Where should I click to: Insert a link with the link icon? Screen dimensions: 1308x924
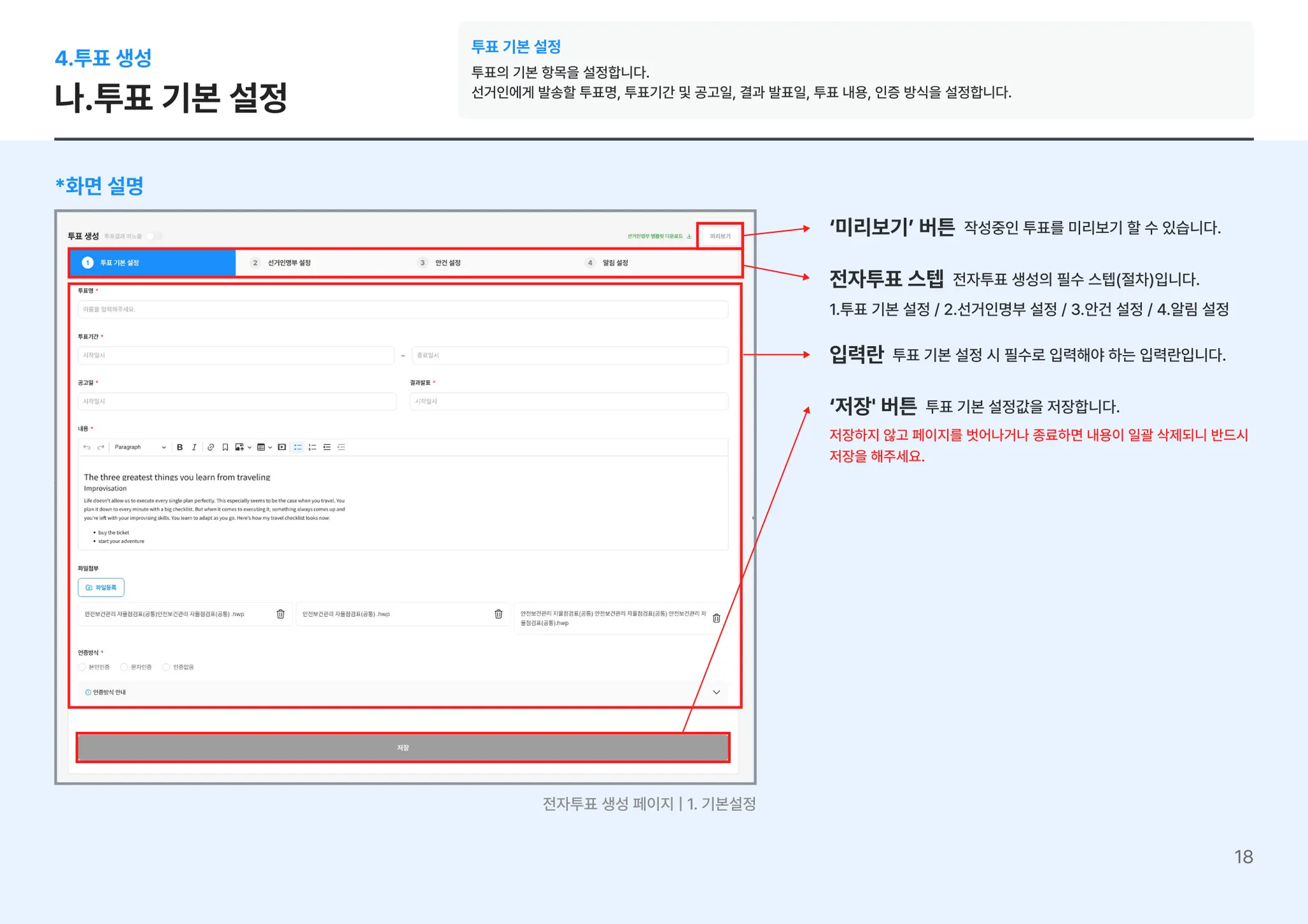pos(211,448)
